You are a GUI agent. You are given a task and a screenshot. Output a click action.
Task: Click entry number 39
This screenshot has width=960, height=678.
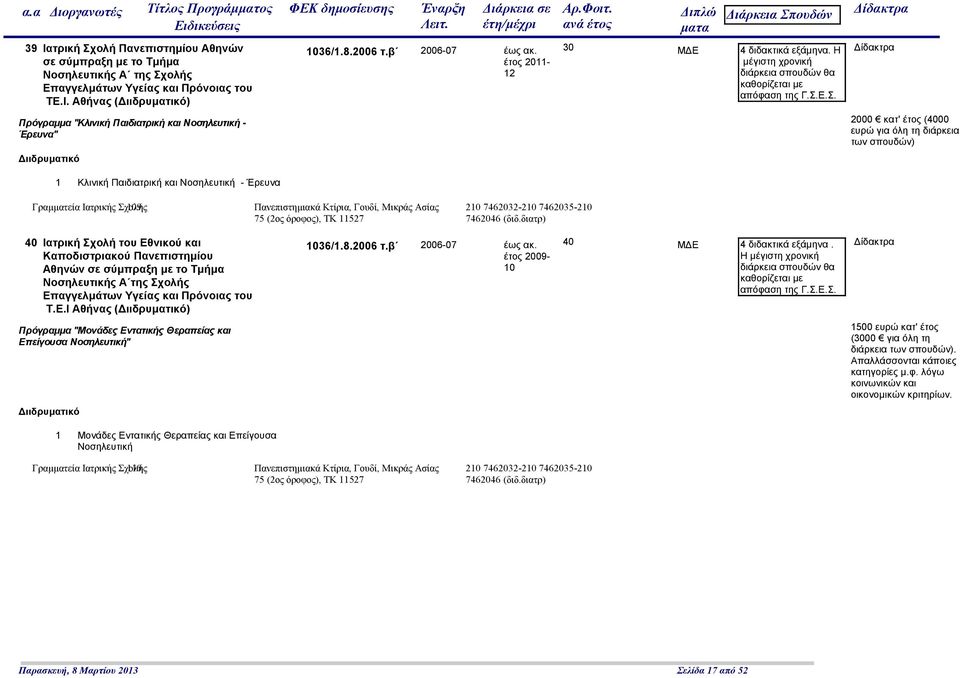pos(31,48)
